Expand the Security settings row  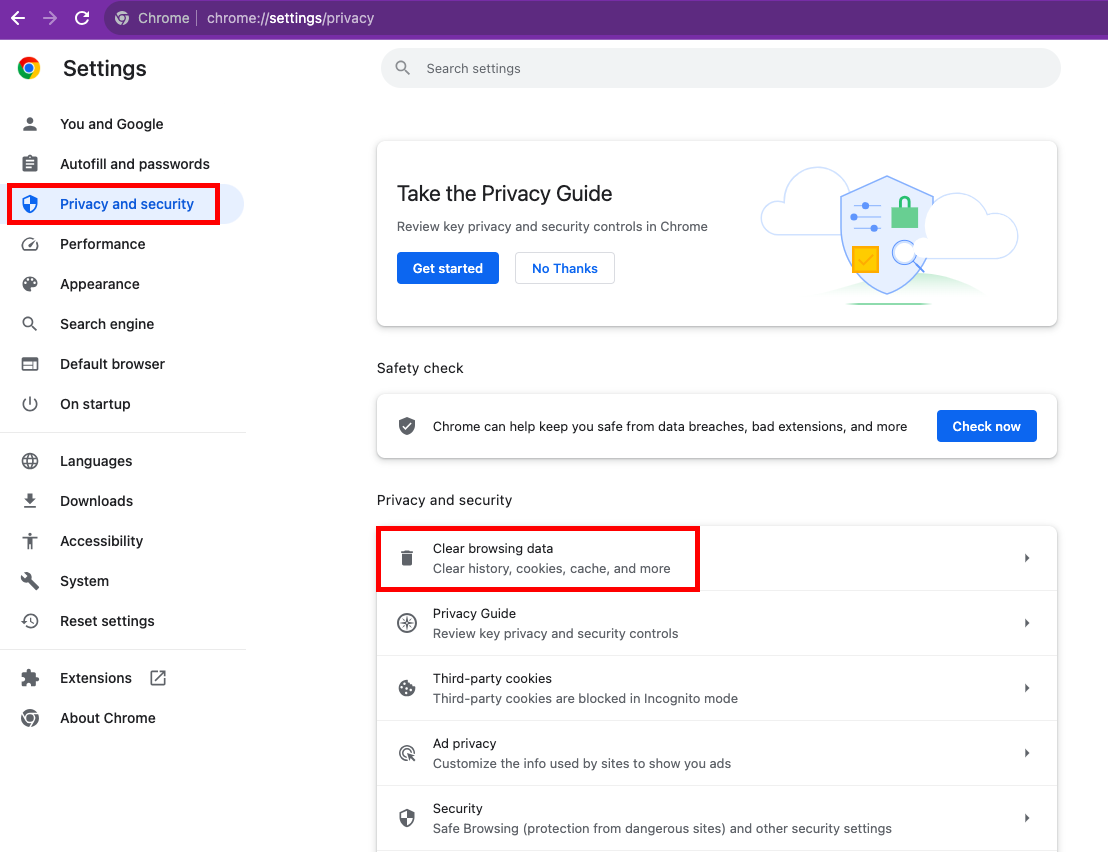[1027, 818]
